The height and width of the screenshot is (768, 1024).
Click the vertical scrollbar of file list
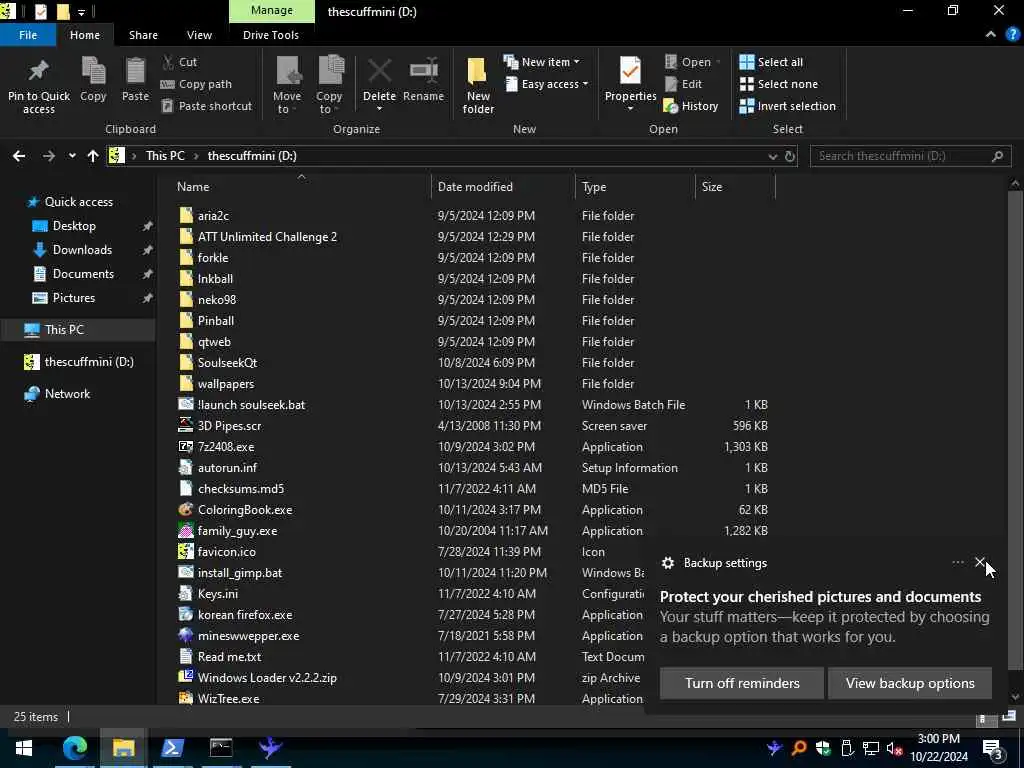tap(1014, 431)
